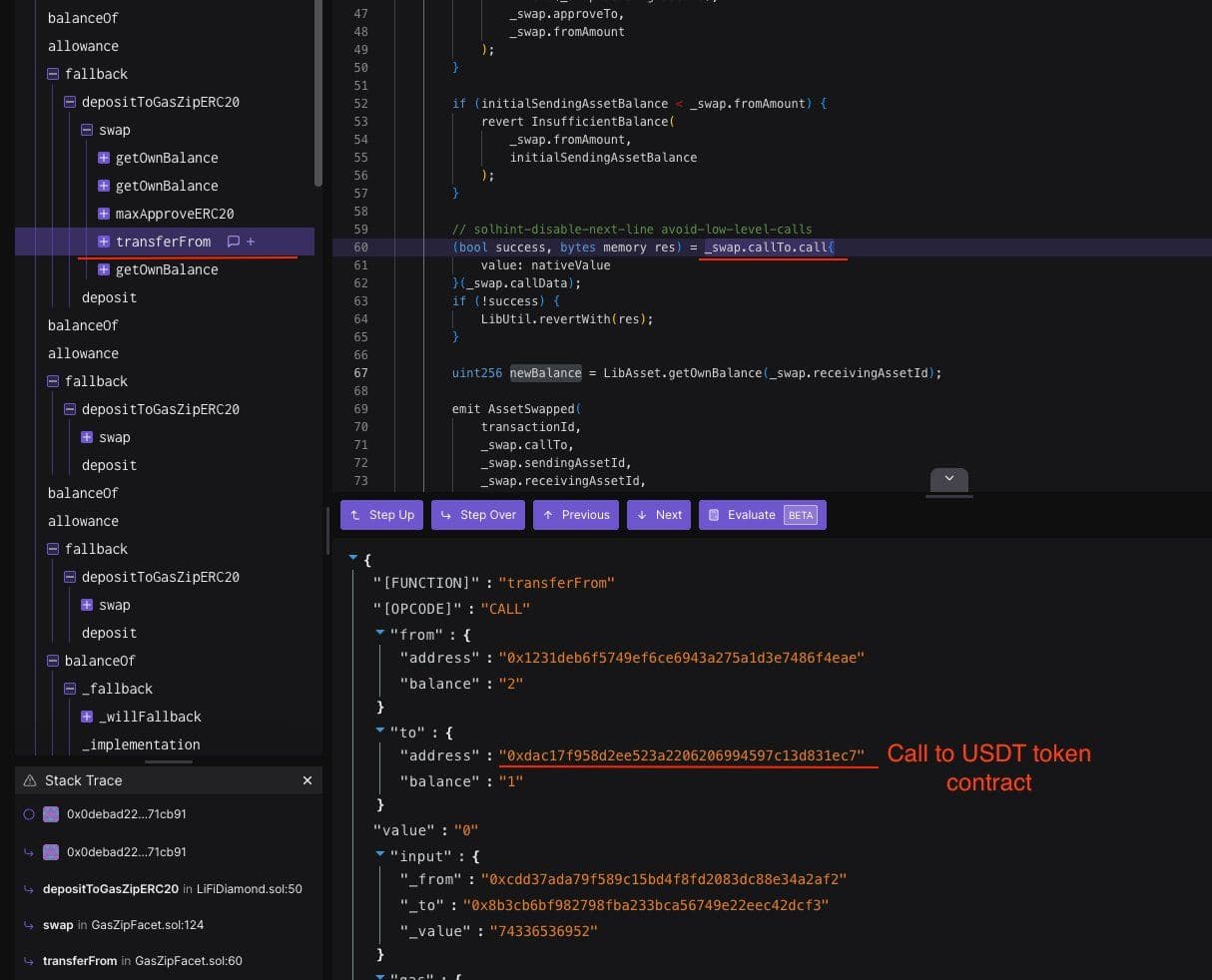Collapse the "to" JSON object
Viewport: 1212px width, 980px height.
(x=380, y=732)
